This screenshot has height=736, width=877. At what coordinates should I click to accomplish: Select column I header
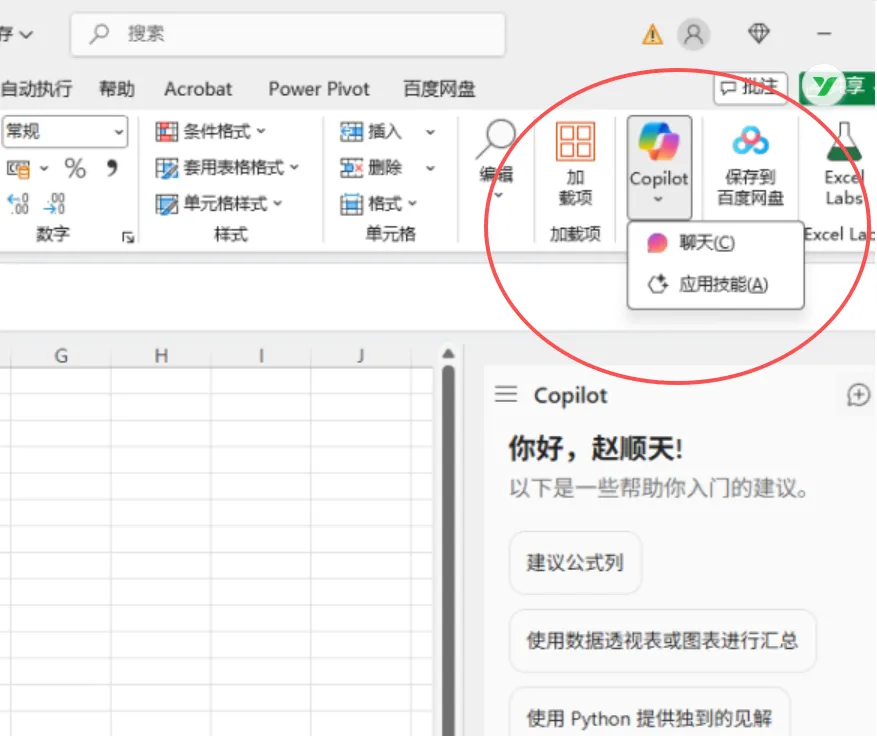[x=261, y=356]
